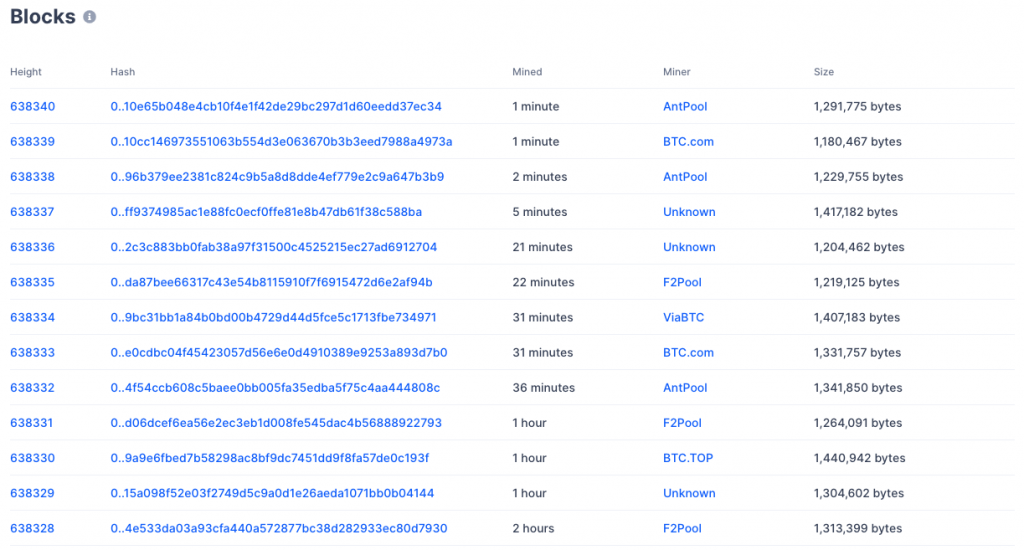
Task: Open hash starting 0..2c3c883bb0fab38a
Action: click(274, 248)
